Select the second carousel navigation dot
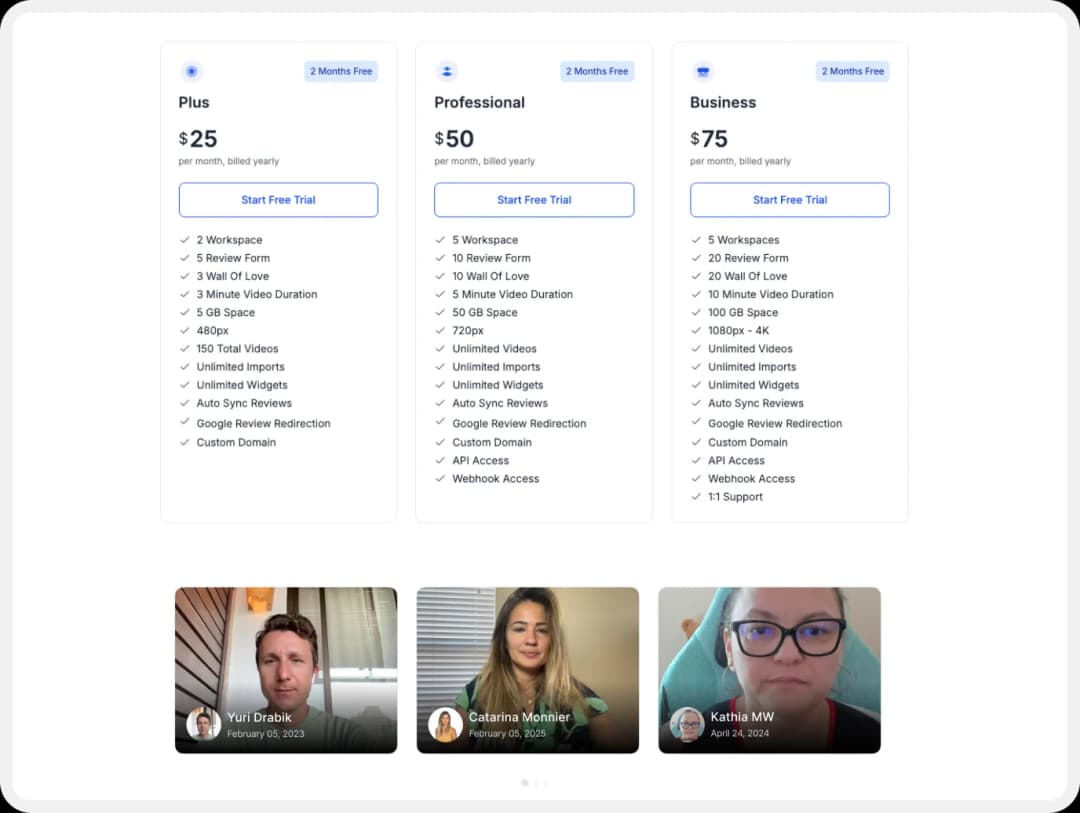The image size is (1080, 813). (x=536, y=783)
